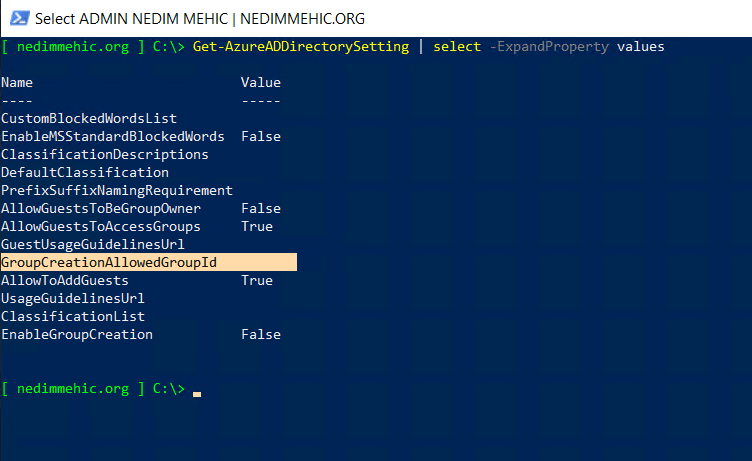This screenshot has width=752, height=461.
Task: Click the True value for AllowToAddGuests
Action: point(257,280)
